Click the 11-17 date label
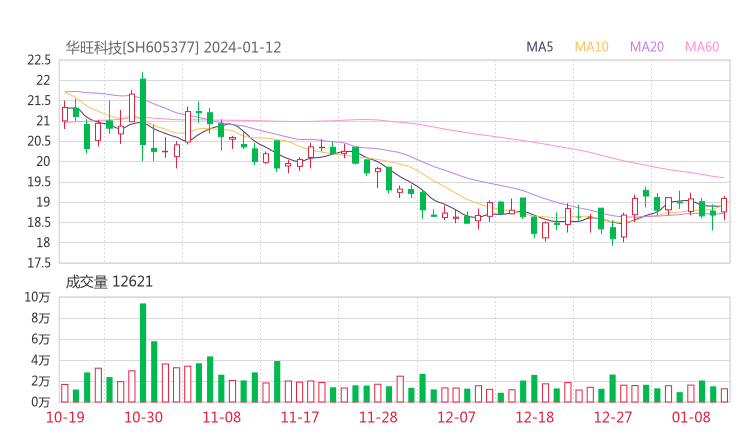Image resolution: width=740 pixels, height=440 pixels. tap(300, 417)
